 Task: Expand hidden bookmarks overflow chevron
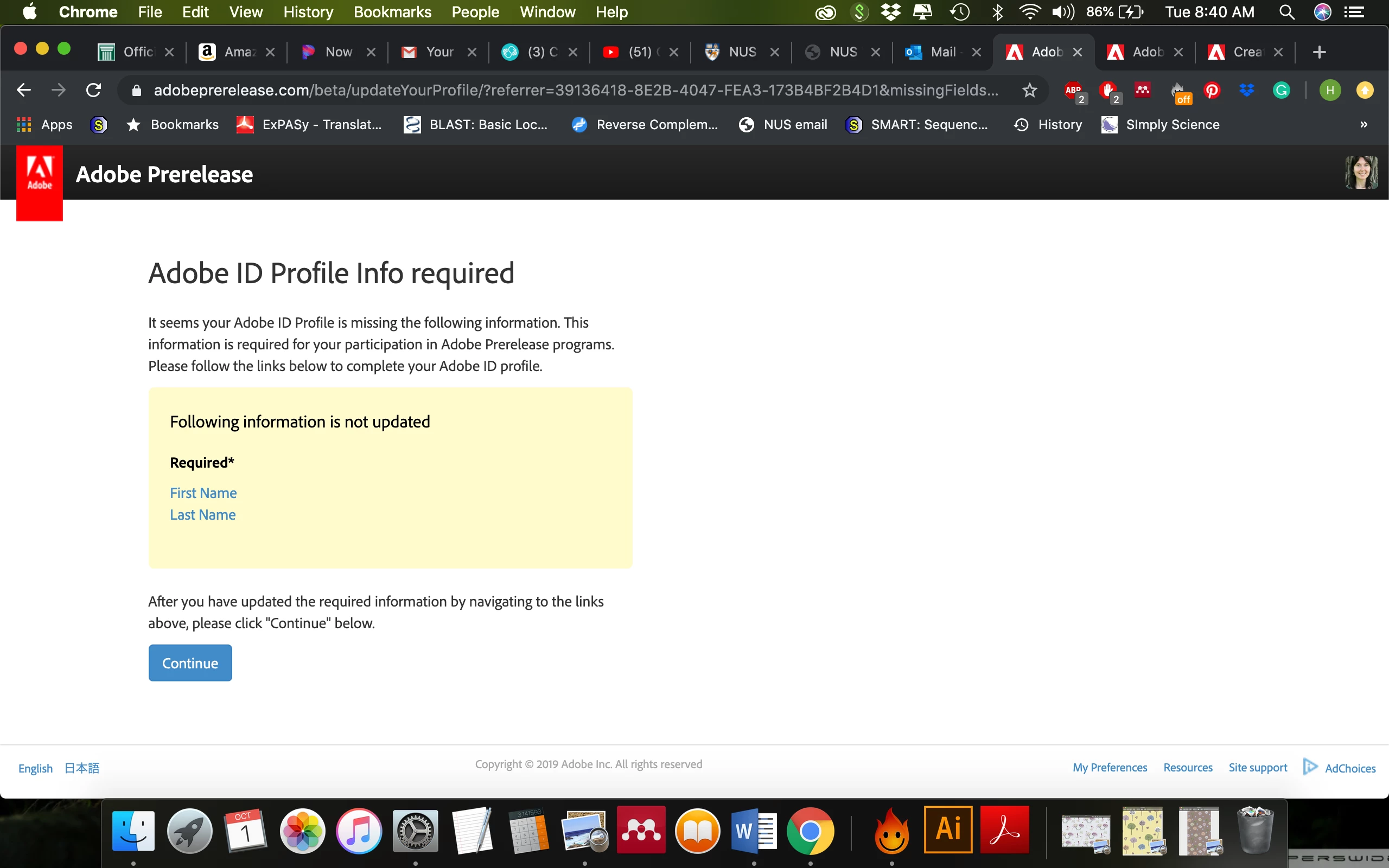[1363, 125]
